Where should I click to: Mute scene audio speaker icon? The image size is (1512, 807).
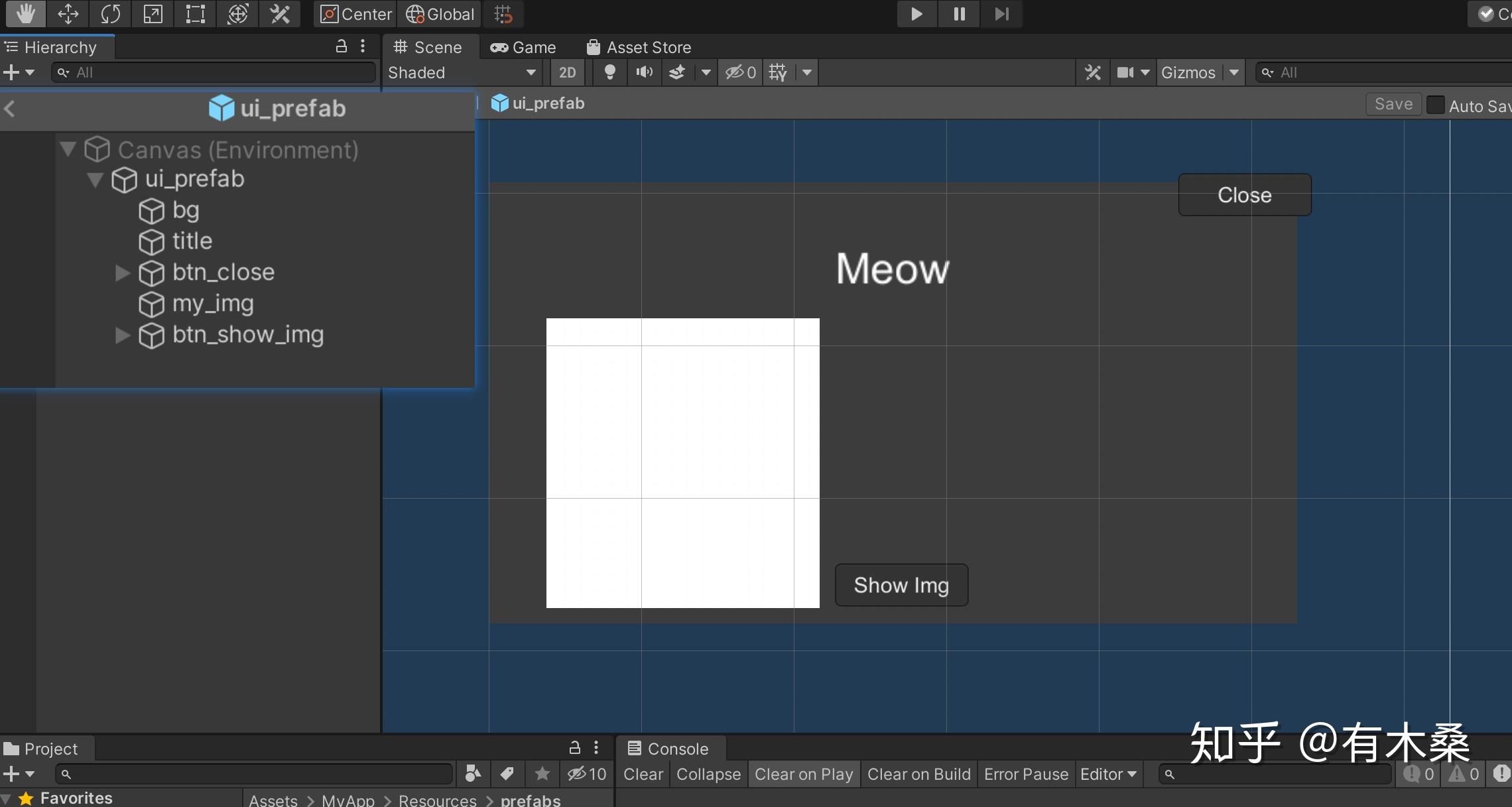pos(644,72)
